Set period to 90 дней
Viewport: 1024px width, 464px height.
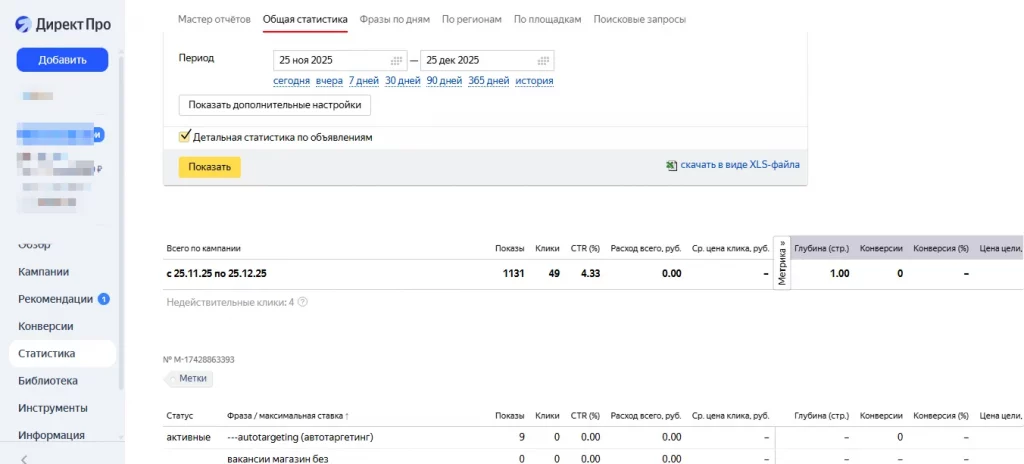click(x=444, y=81)
